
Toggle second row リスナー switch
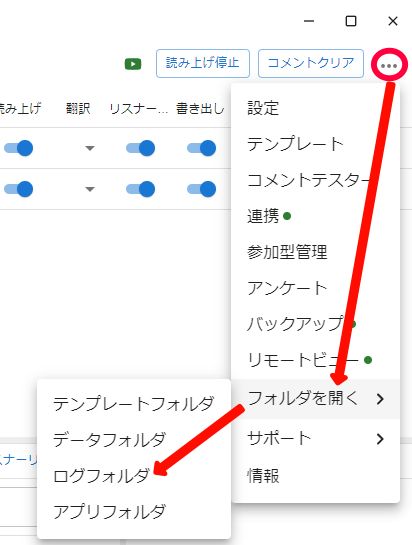[x=140, y=189]
